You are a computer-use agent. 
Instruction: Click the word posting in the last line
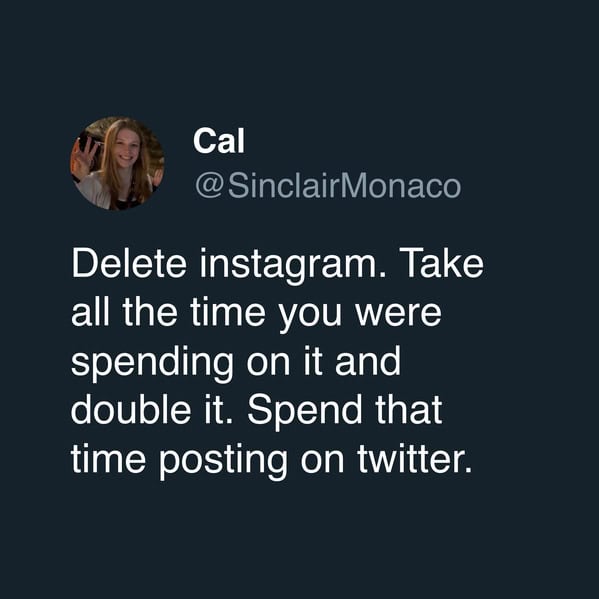pyautogui.click(x=223, y=461)
